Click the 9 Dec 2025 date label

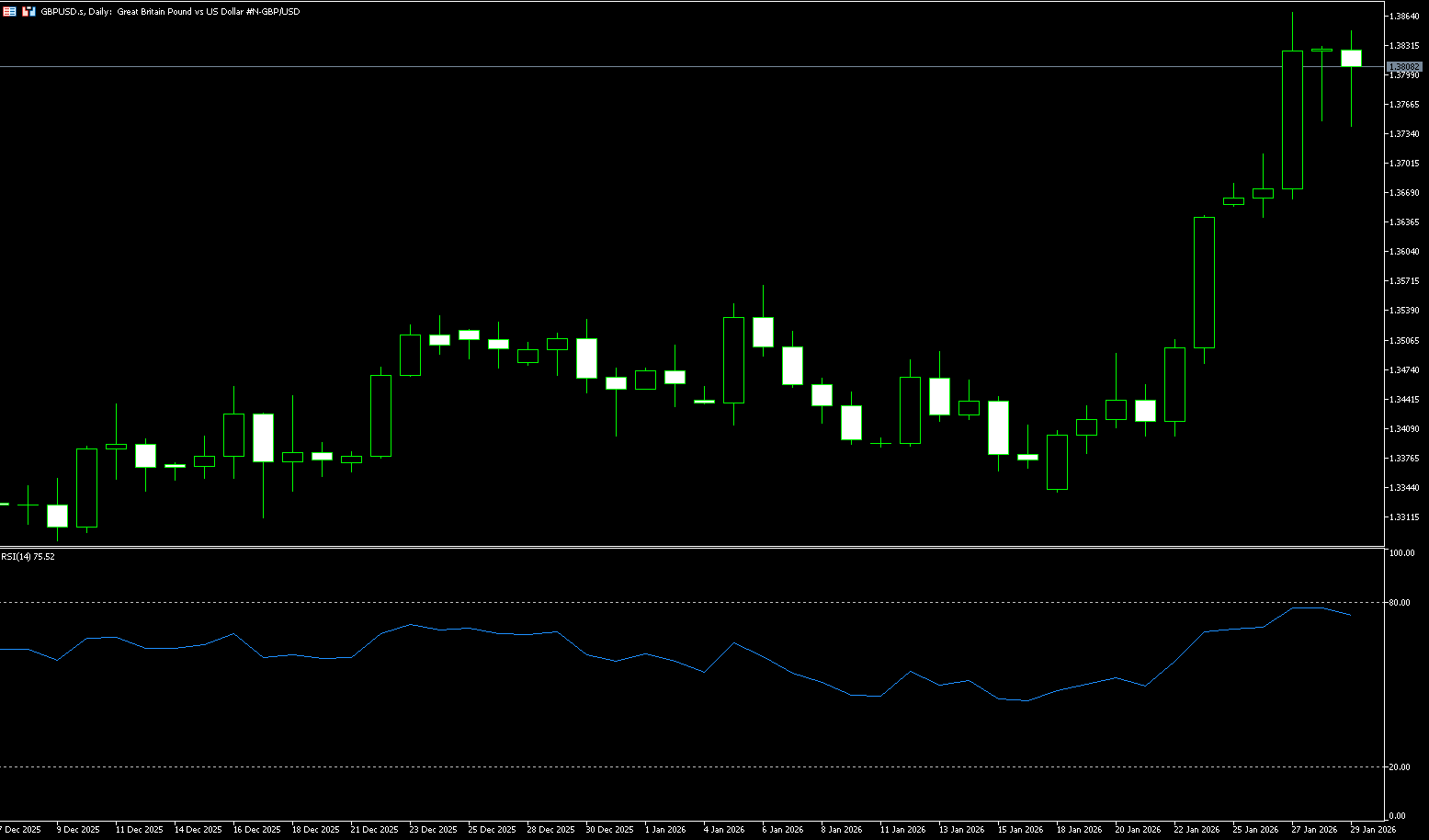tap(77, 829)
